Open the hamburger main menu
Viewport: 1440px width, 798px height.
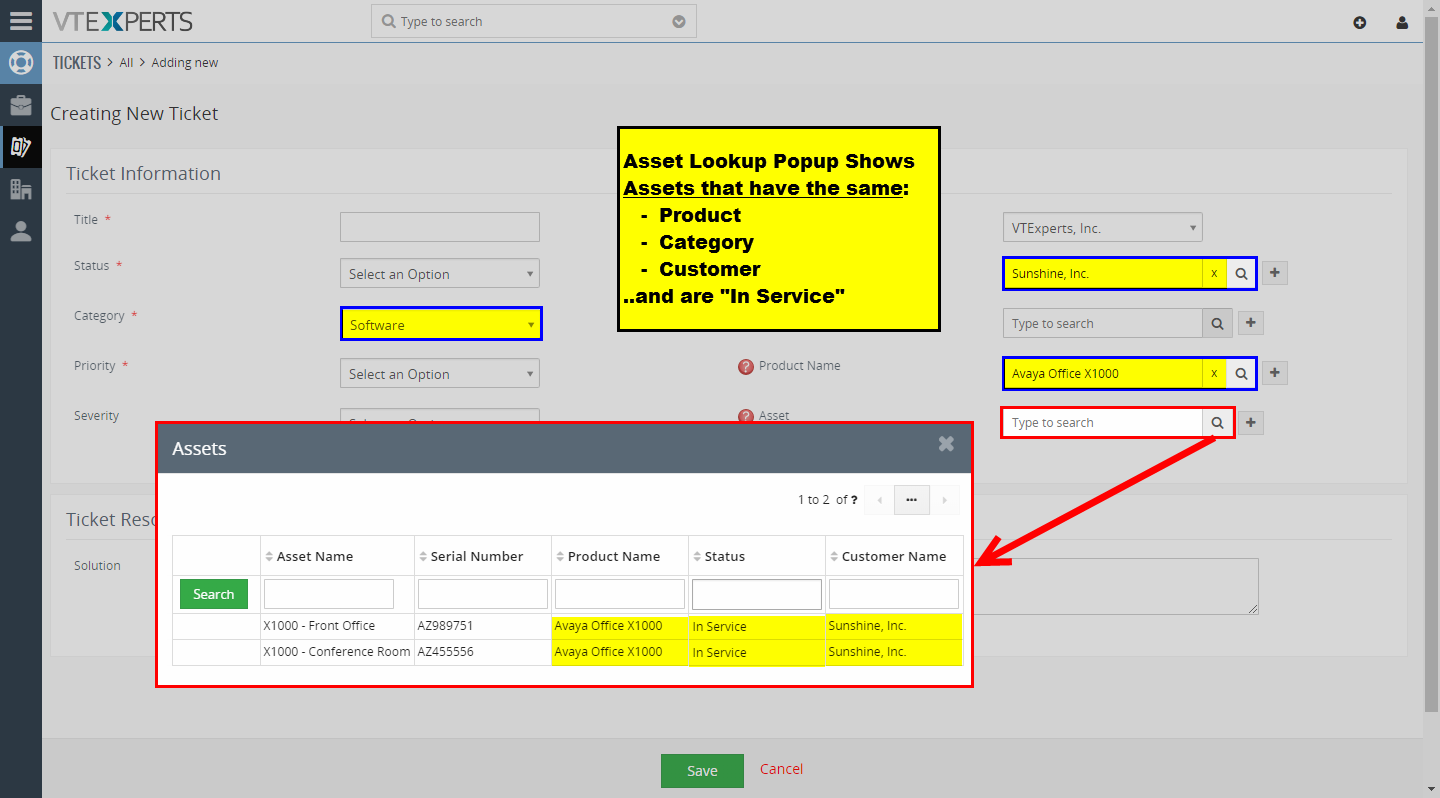click(x=21, y=20)
